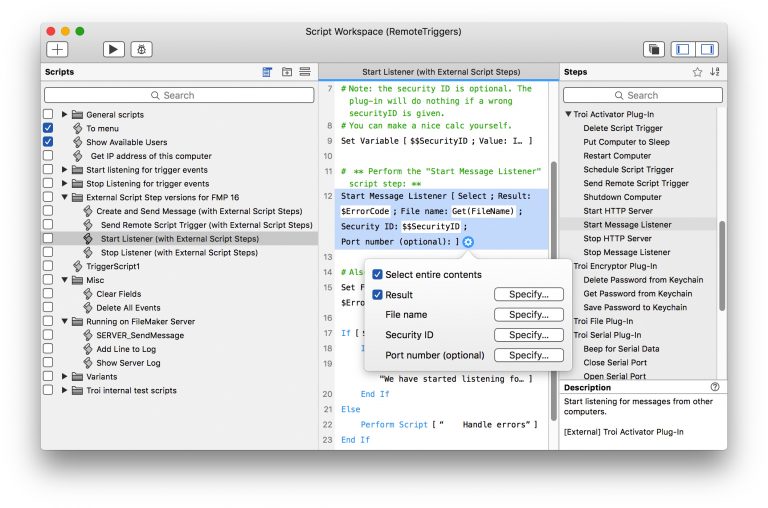Click the script editor vertical scrollbar
This screenshot has width=768, height=508.
coord(554,291)
